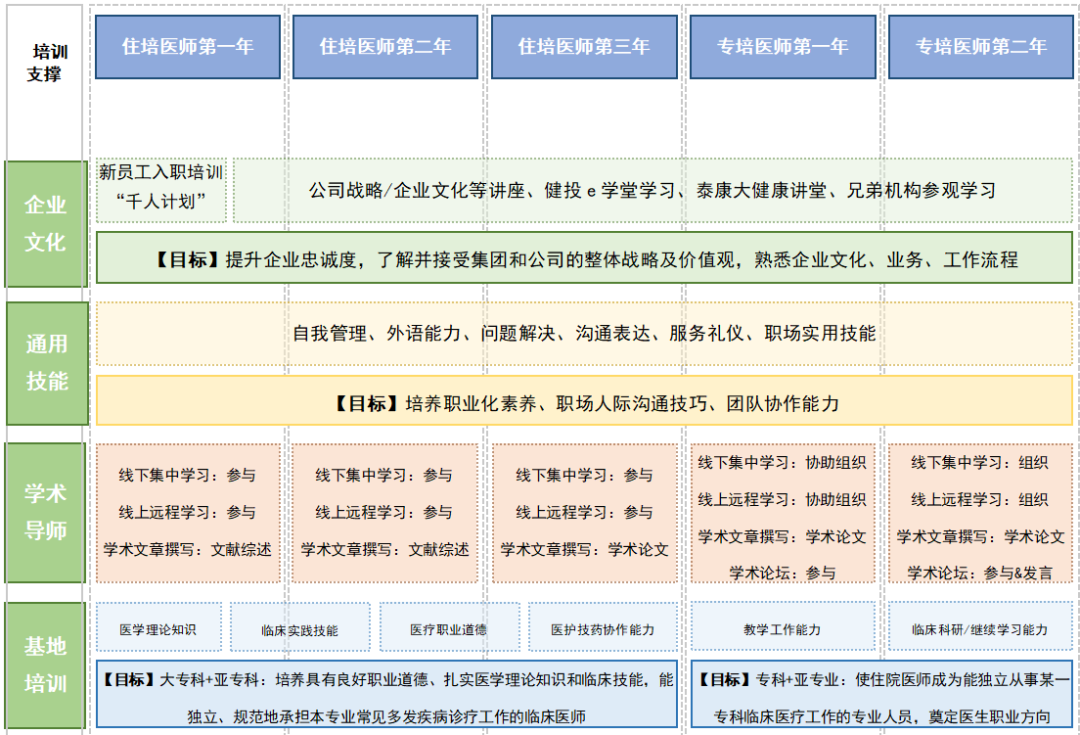The image size is (1080, 735).
Task: Select the 提升企业忠诚度 goal box
Action: 584,259
